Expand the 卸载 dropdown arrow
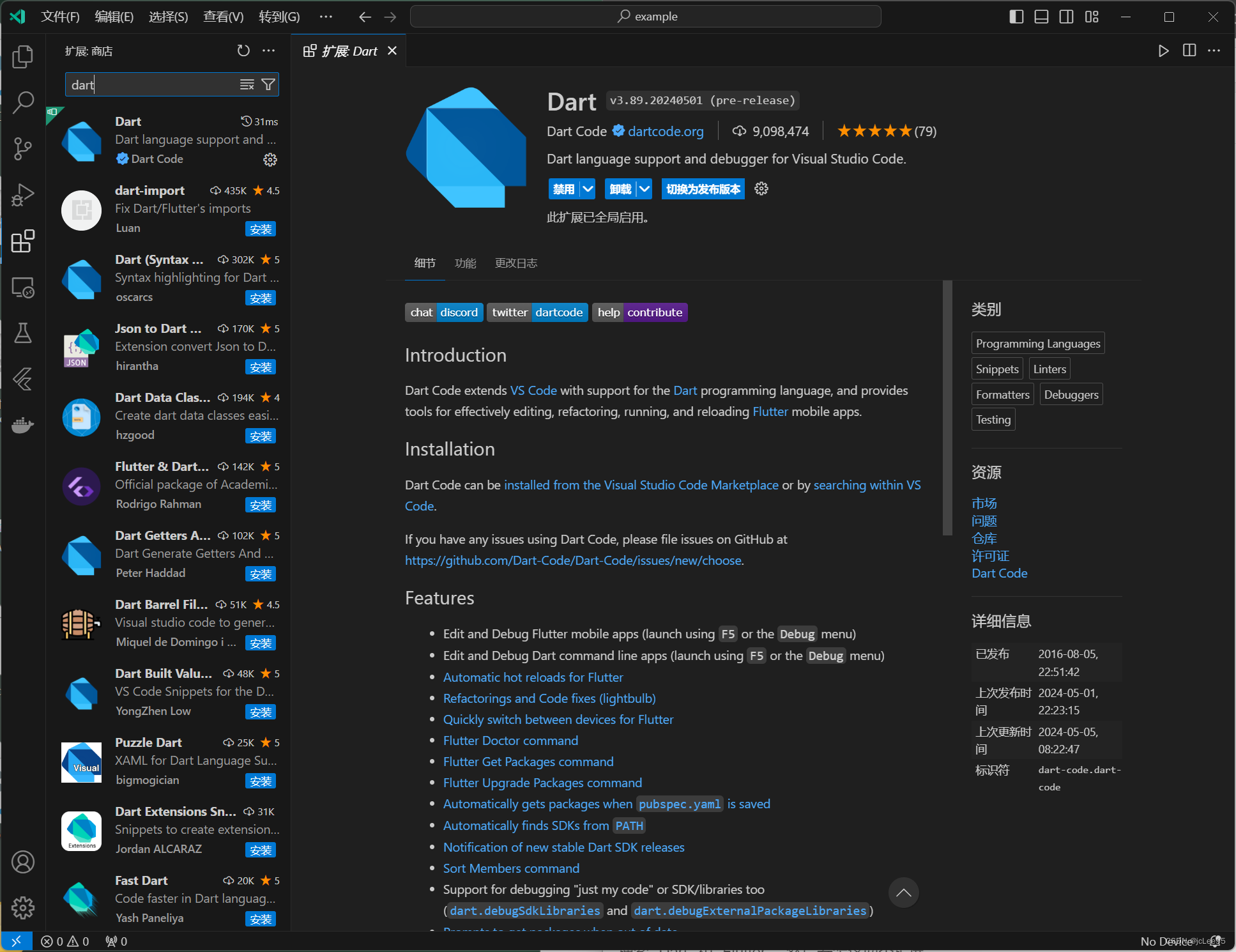This screenshot has width=1236, height=952. [645, 189]
